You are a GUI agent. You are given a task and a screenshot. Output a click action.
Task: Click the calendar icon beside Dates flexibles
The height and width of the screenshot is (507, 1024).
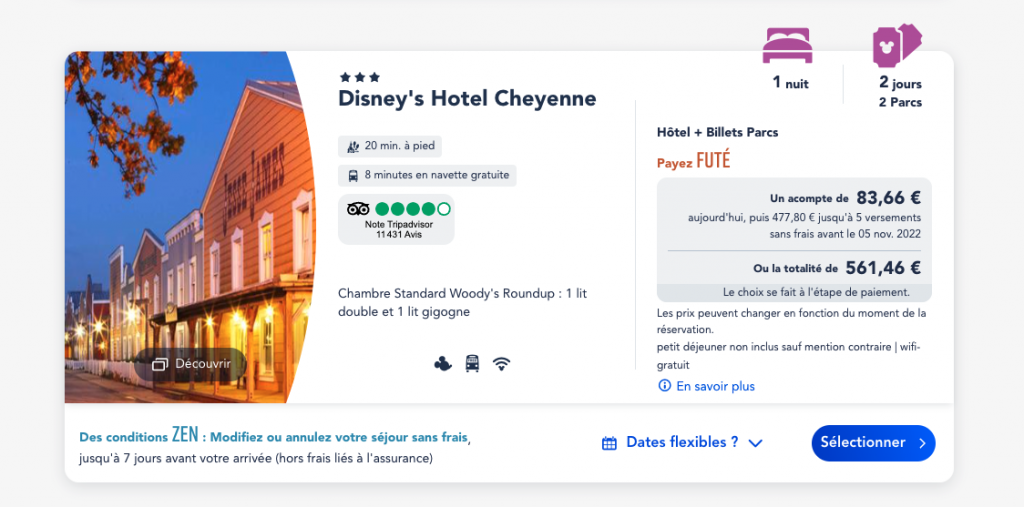[609, 444]
